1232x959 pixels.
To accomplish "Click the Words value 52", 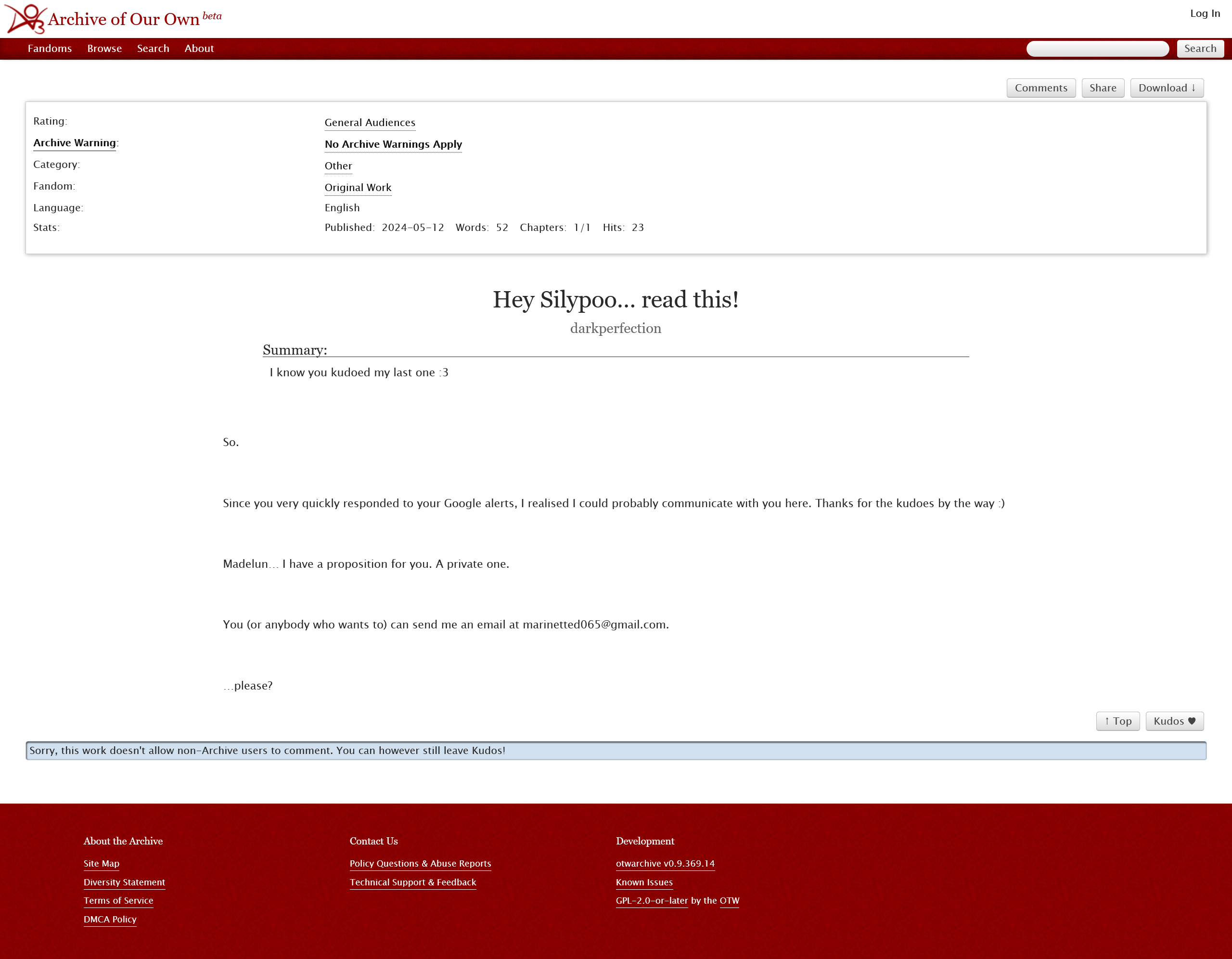I will (502, 227).
